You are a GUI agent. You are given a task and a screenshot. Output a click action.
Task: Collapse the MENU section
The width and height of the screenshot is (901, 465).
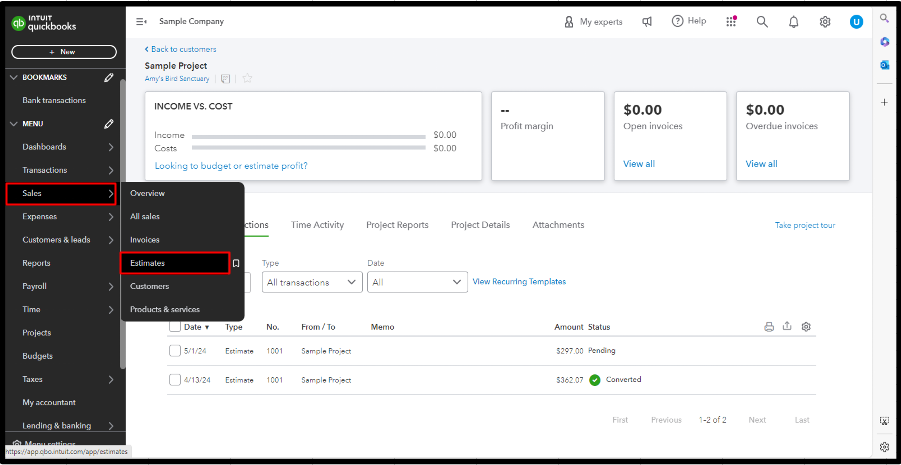[x=14, y=124]
